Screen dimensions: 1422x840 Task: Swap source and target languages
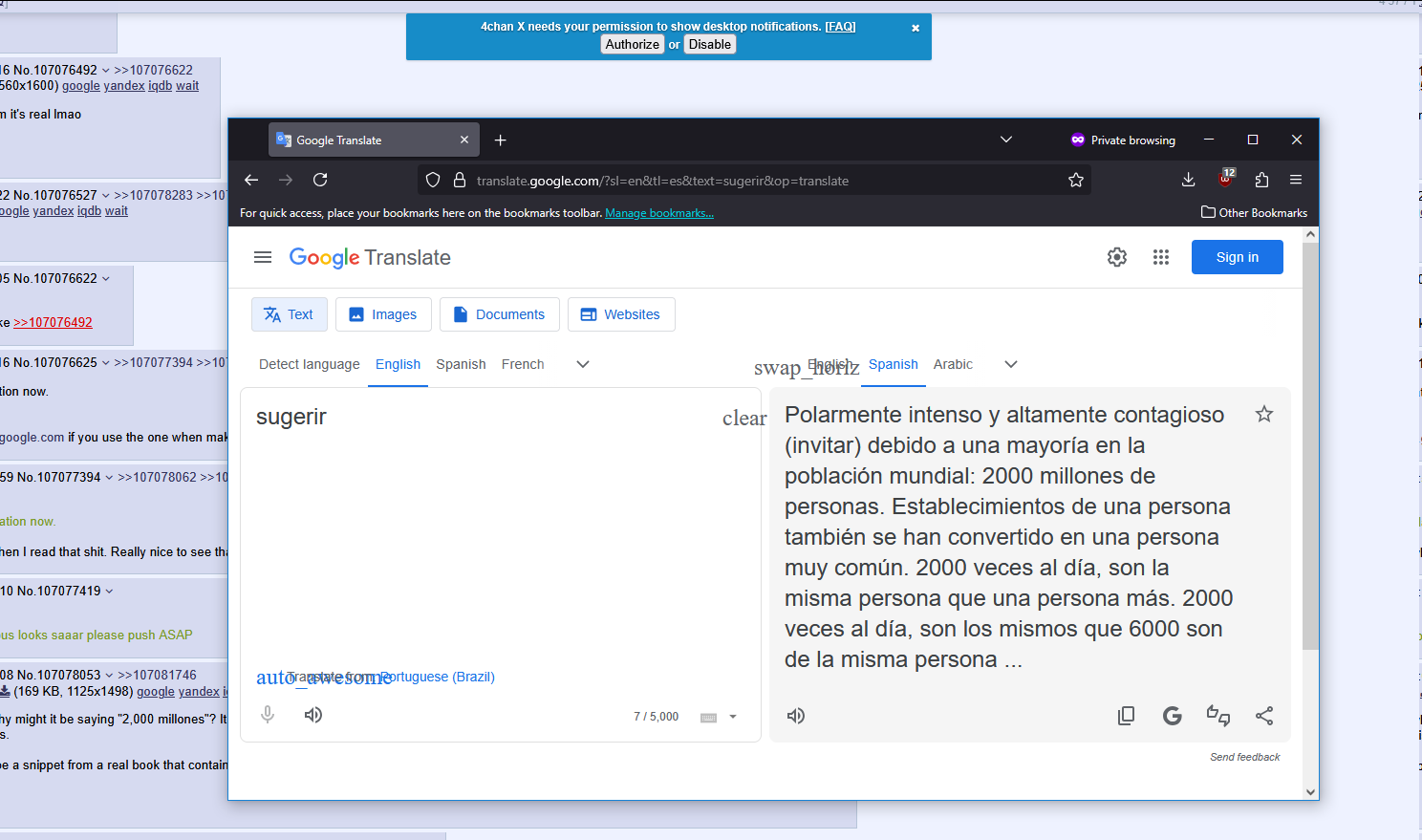click(x=807, y=367)
